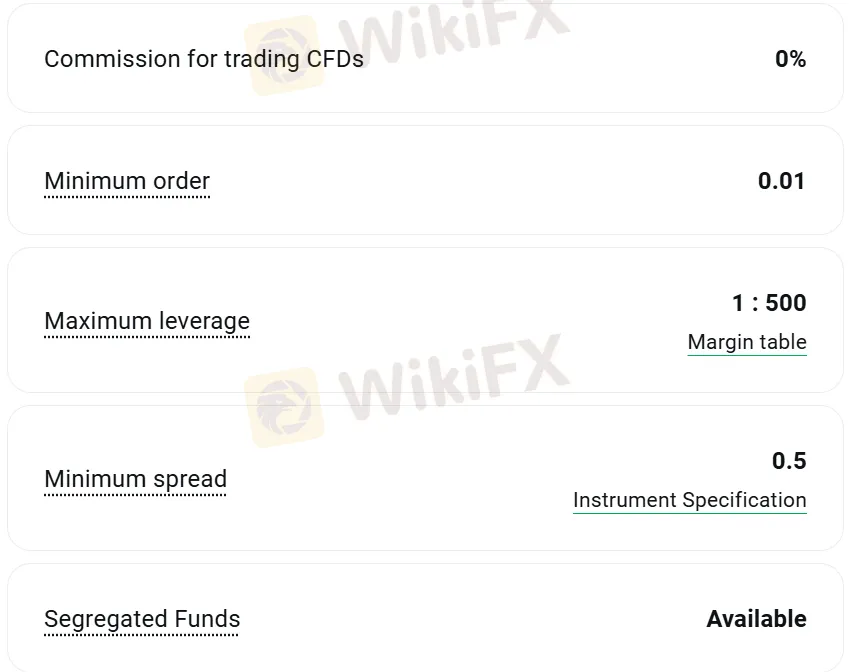This screenshot has height=672, width=849.
Task: Click the Available status for Segregated Funds
Action: coord(757,619)
